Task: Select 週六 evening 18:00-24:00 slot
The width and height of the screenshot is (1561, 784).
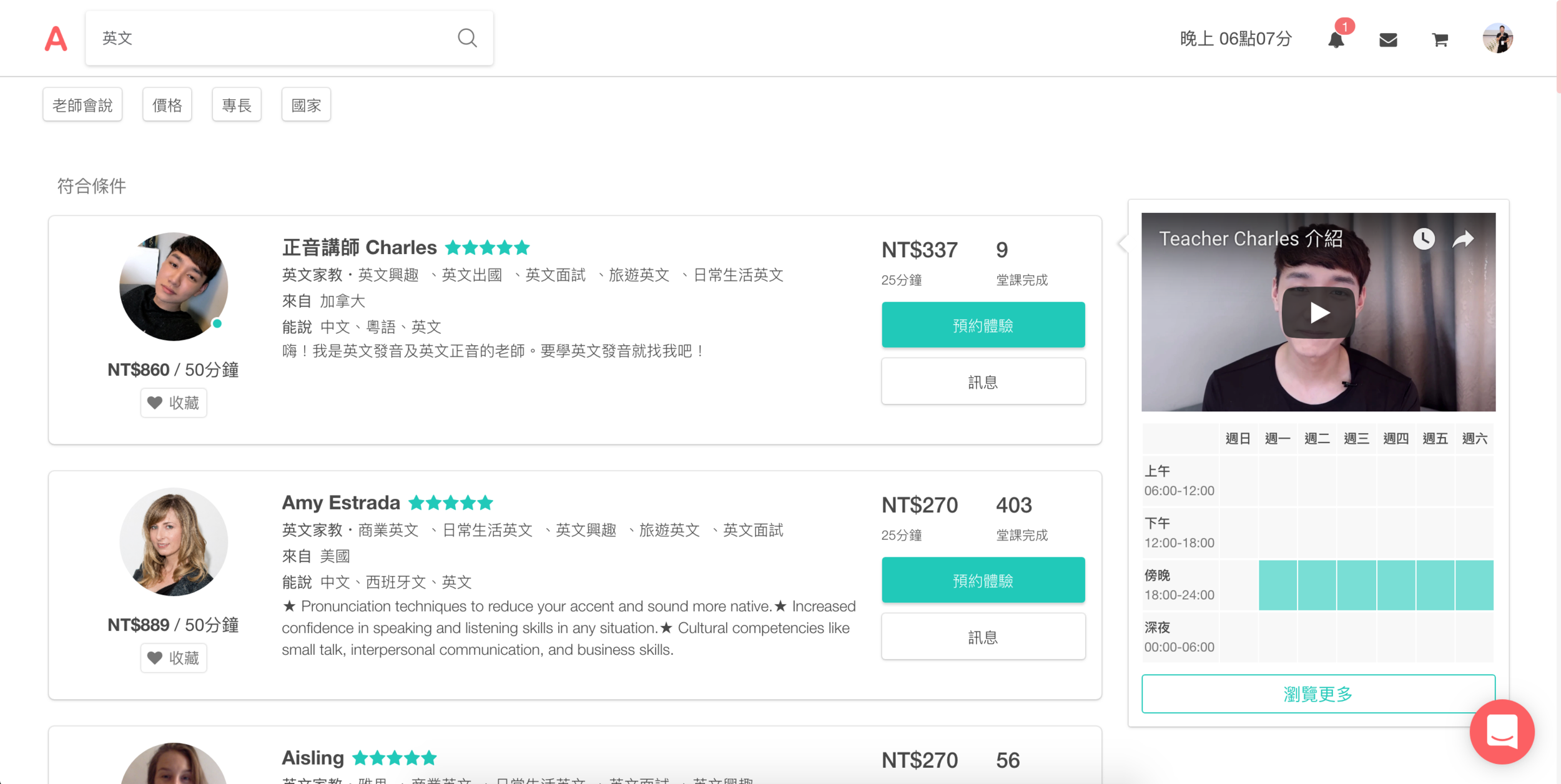Action: pos(1474,585)
